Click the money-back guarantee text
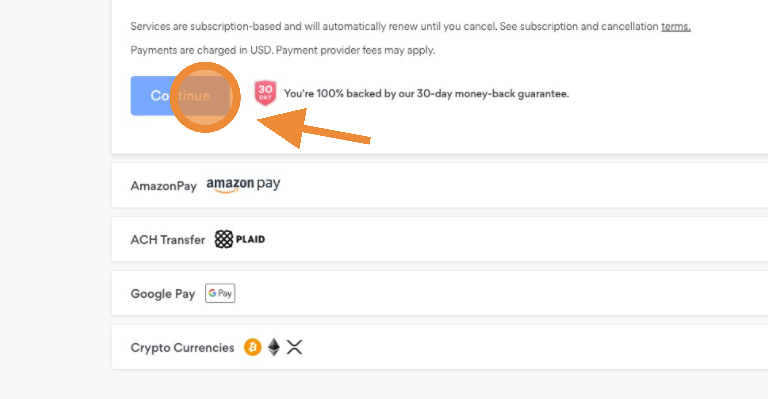The height and width of the screenshot is (399, 768). [x=426, y=94]
